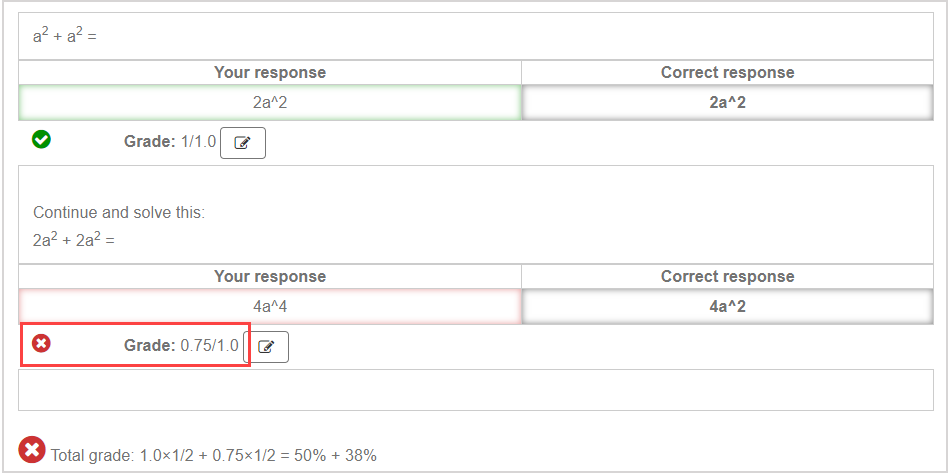The height and width of the screenshot is (473, 948).
Task: Click the 'Grade: 1/1.0' label
Action: (x=169, y=142)
